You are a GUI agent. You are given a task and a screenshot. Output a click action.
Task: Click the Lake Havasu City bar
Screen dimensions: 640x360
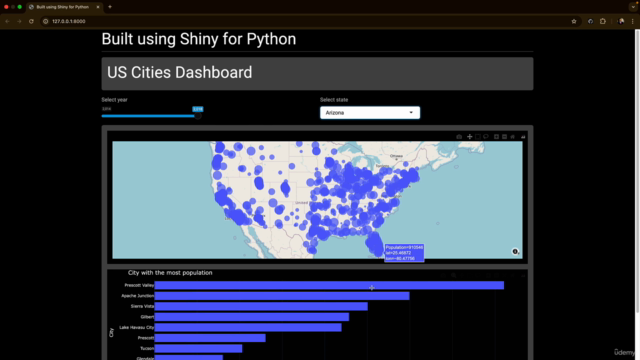click(x=248, y=327)
